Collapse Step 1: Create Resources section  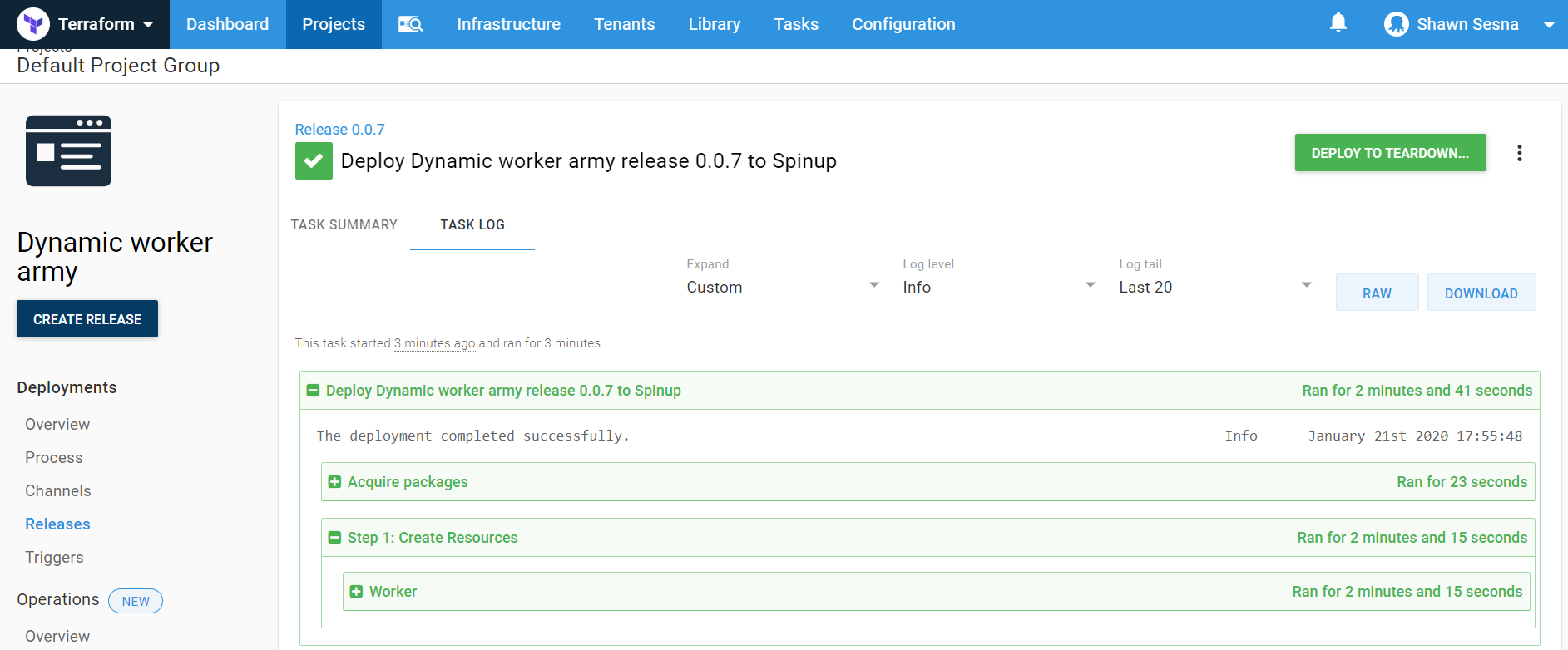[x=334, y=538]
